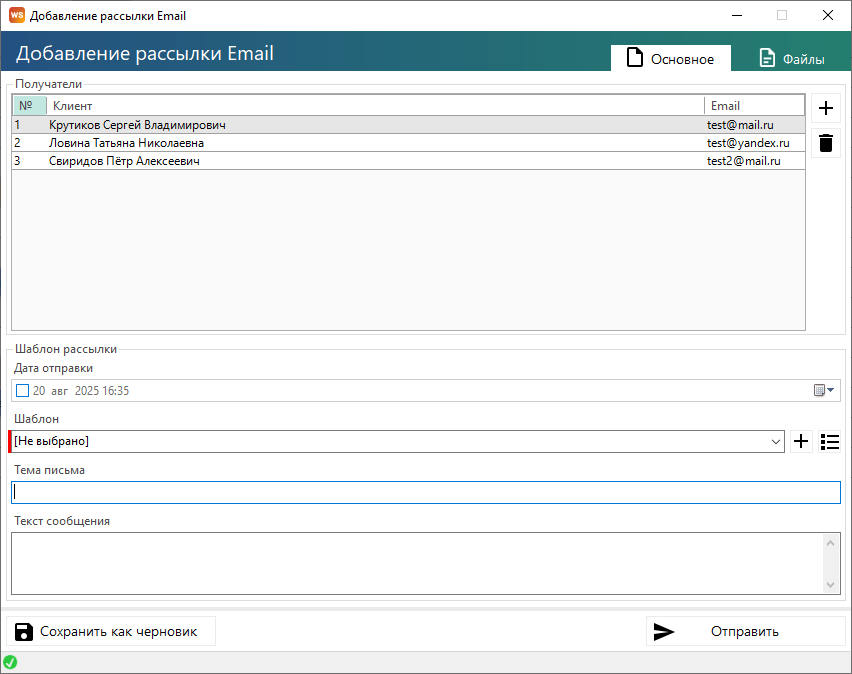Click the WS application icon in title bar

pyautogui.click(x=16, y=16)
